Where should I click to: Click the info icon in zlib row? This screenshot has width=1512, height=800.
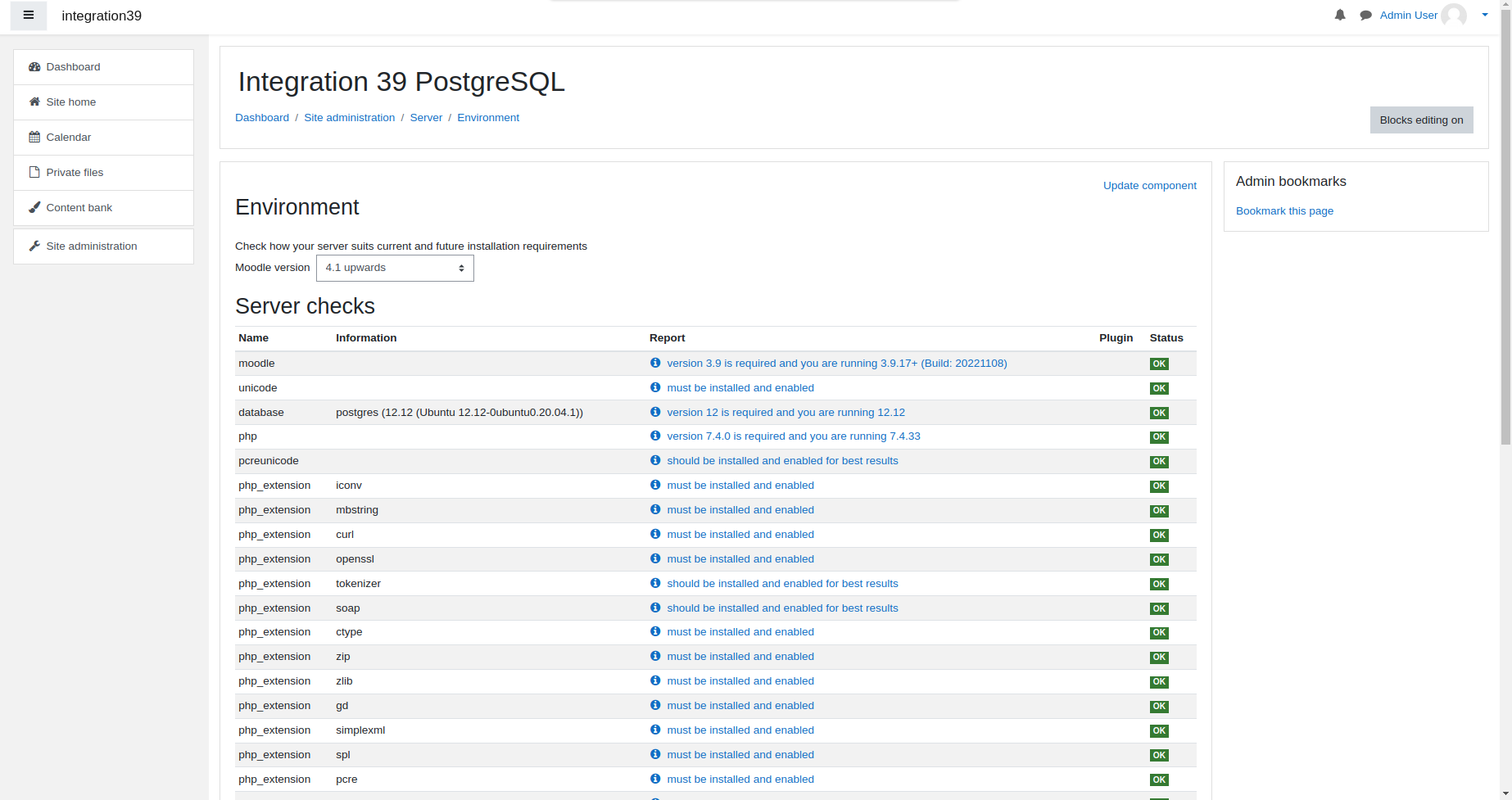pos(655,680)
